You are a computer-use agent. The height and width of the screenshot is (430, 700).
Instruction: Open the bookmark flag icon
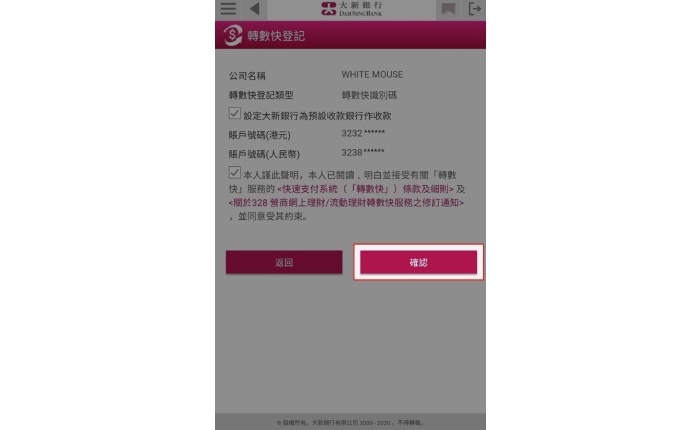point(448,9)
